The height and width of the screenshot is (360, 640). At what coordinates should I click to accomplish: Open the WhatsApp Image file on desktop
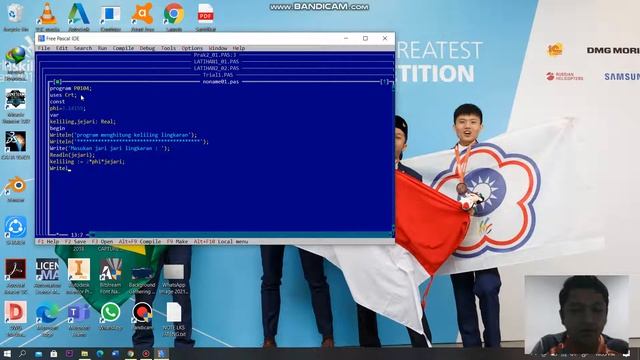pyautogui.click(x=173, y=280)
